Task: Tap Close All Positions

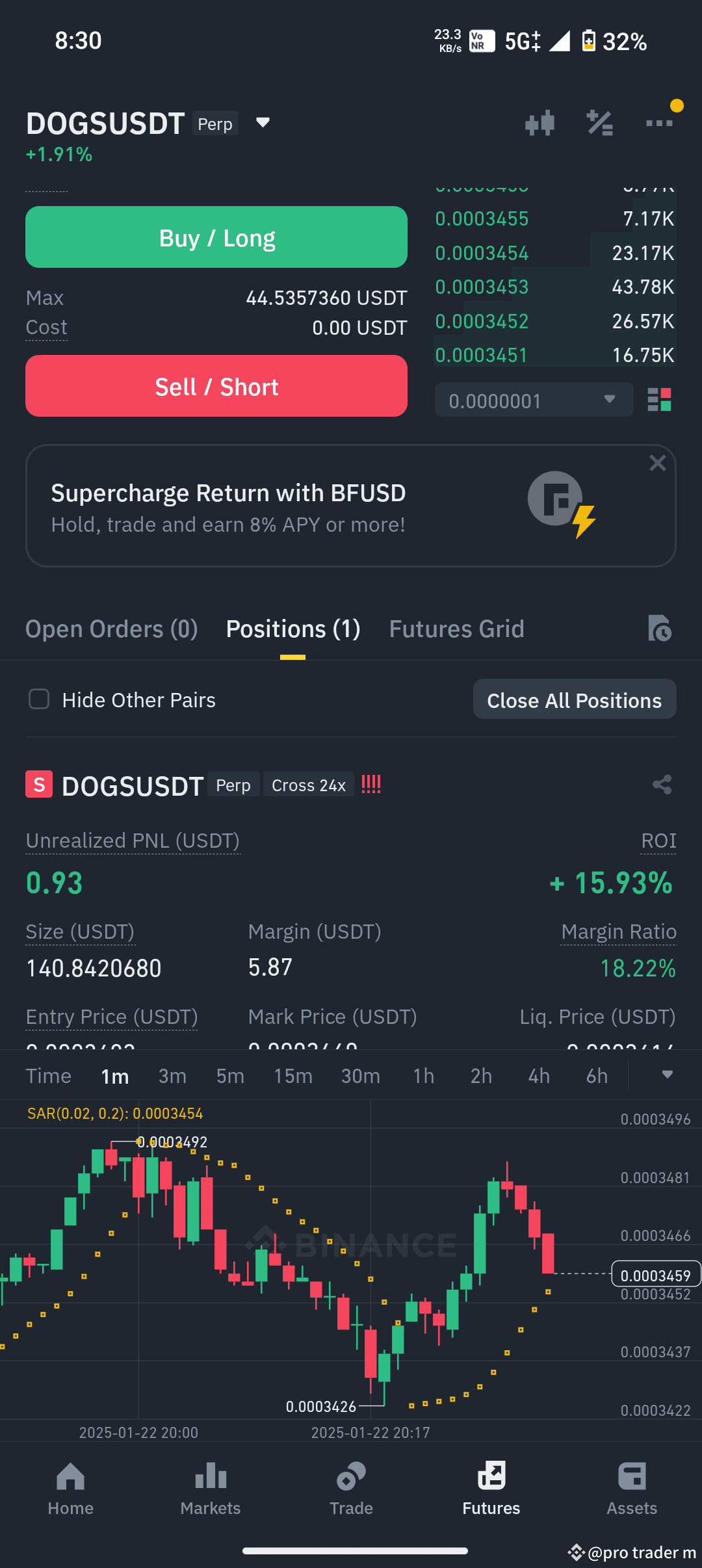Action: 574,699
